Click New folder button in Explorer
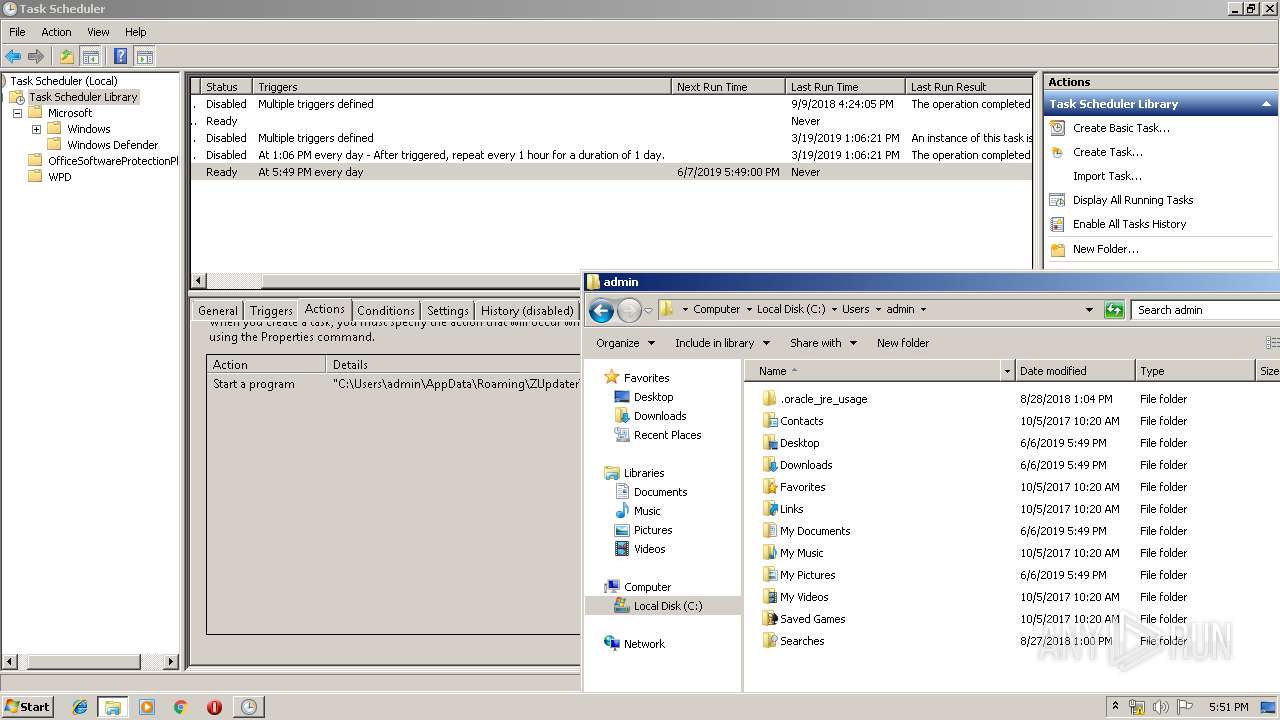This screenshot has width=1280, height=720. click(903, 343)
